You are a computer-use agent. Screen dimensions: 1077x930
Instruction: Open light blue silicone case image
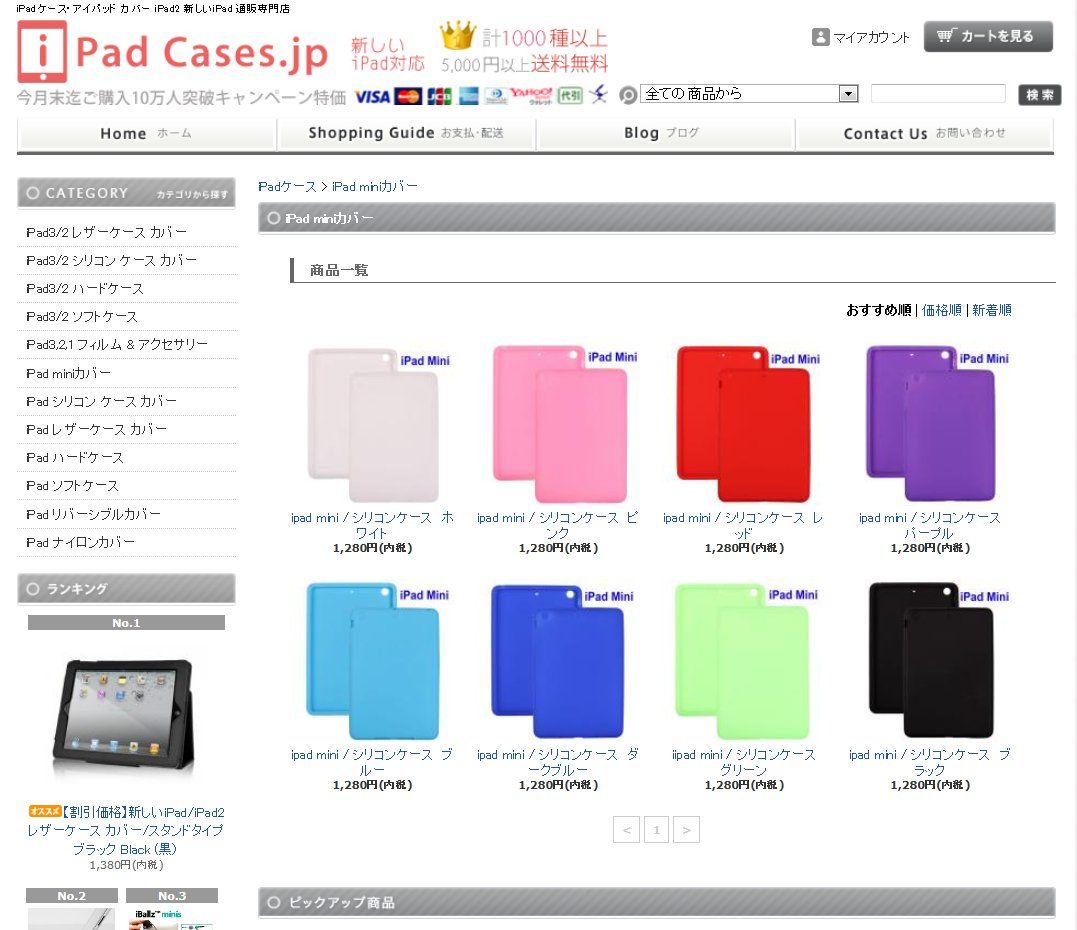click(x=373, y=661)
